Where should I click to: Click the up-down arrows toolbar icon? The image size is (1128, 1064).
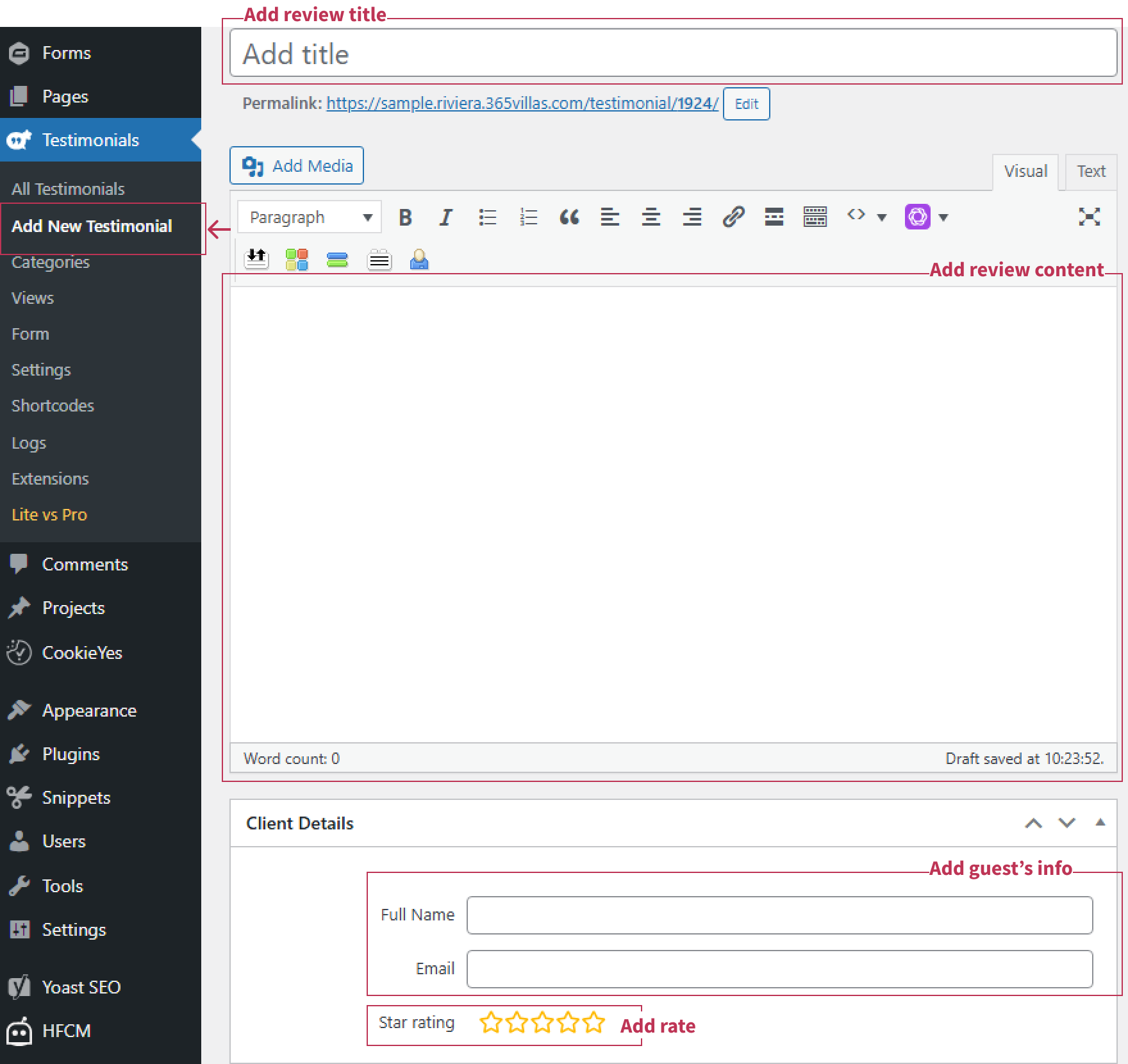256,259
